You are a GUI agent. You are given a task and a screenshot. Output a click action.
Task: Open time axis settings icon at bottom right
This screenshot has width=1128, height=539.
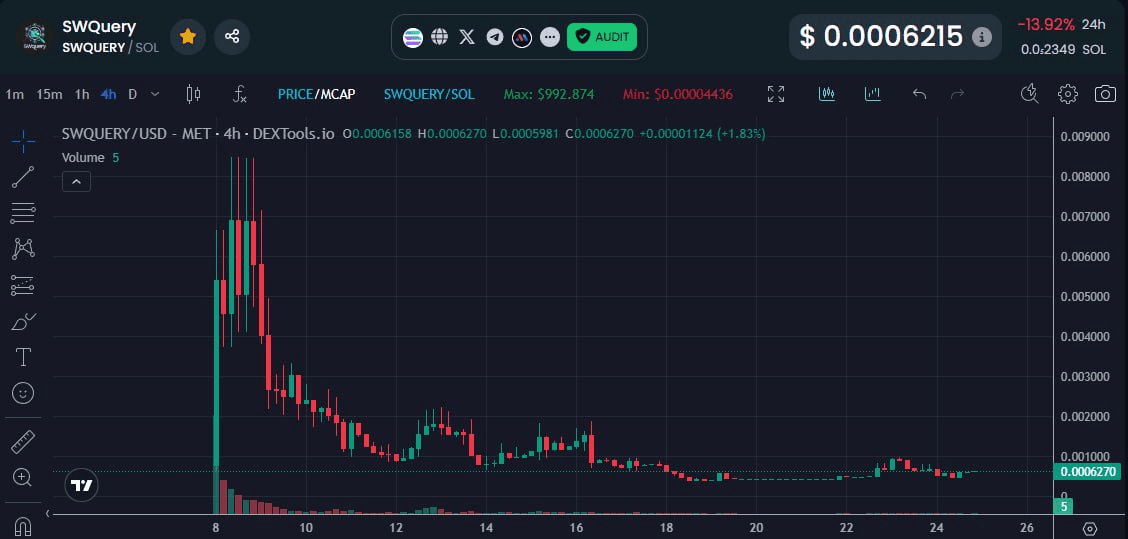1090,528
